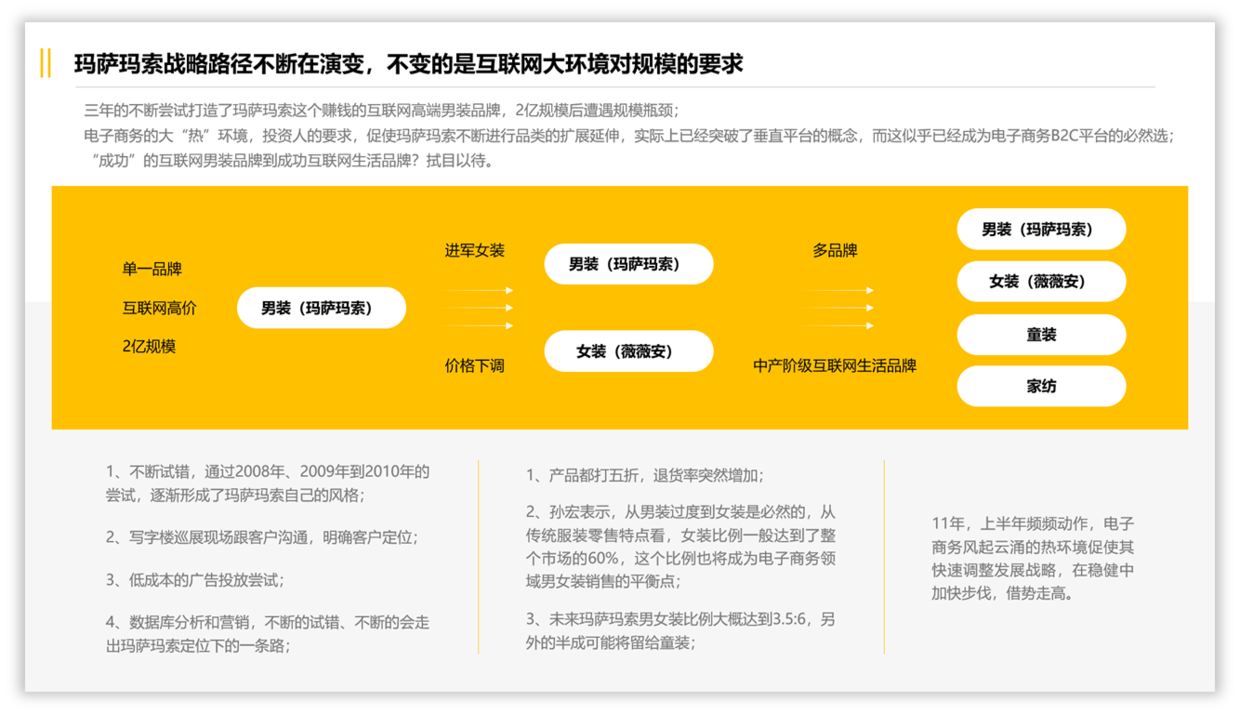The image size is (1240, 714).
Task: Click point 1、产品都打五折，退货率突然增加
Action: point(645,476)
